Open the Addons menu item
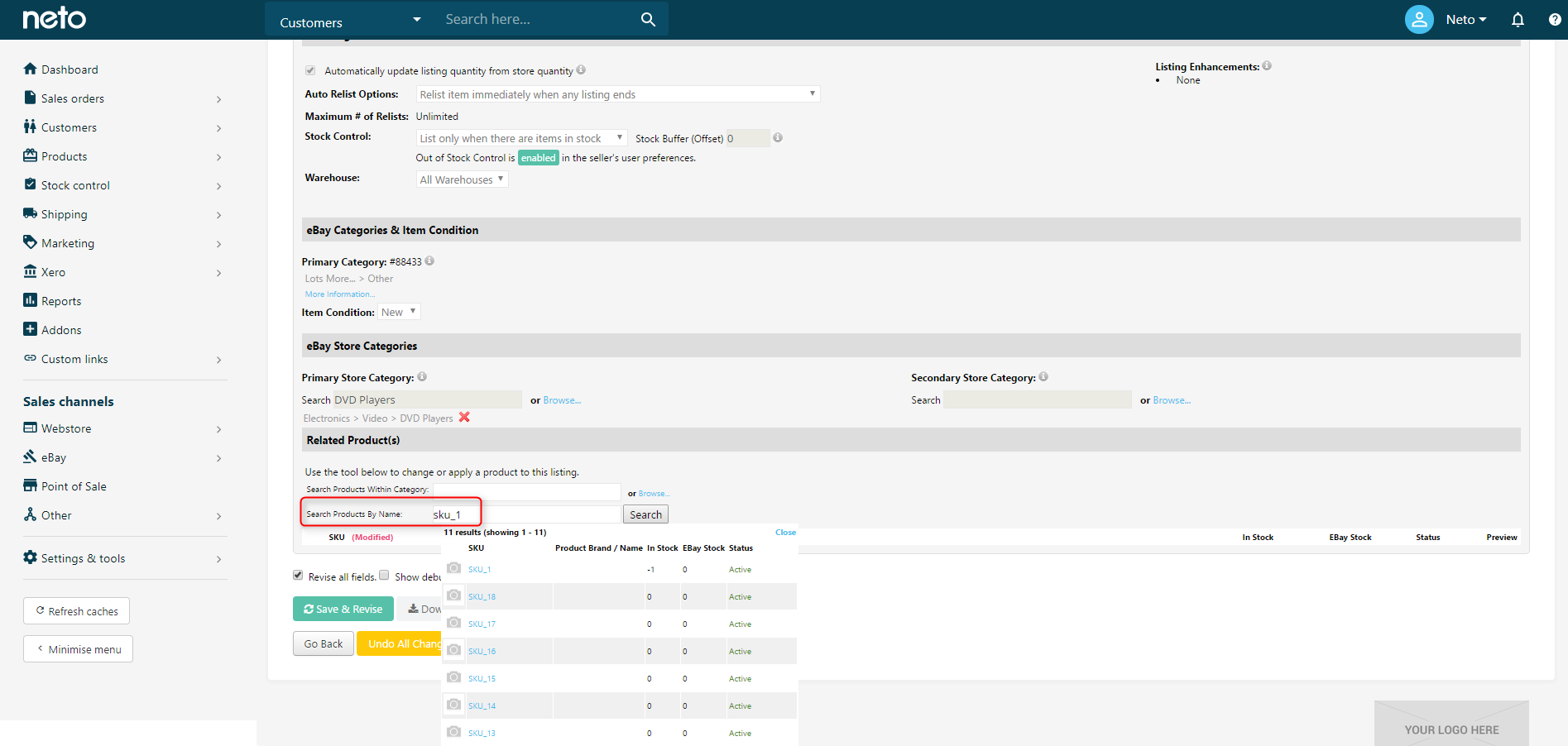This screenshot has width=1568, height=746. coord(61,330)
